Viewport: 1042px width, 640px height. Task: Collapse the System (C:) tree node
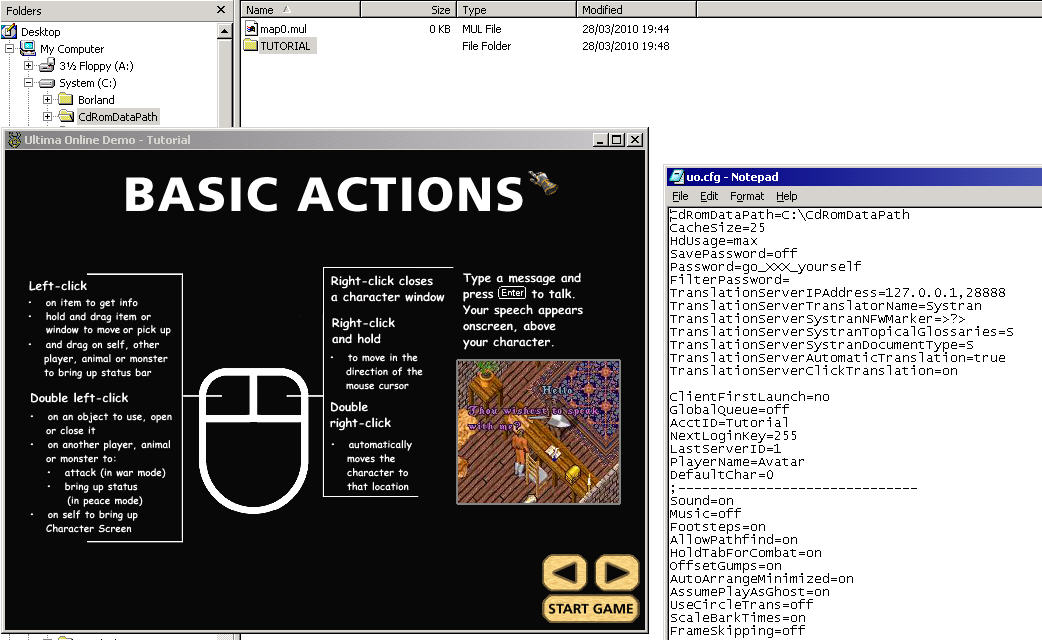point(28,83)
